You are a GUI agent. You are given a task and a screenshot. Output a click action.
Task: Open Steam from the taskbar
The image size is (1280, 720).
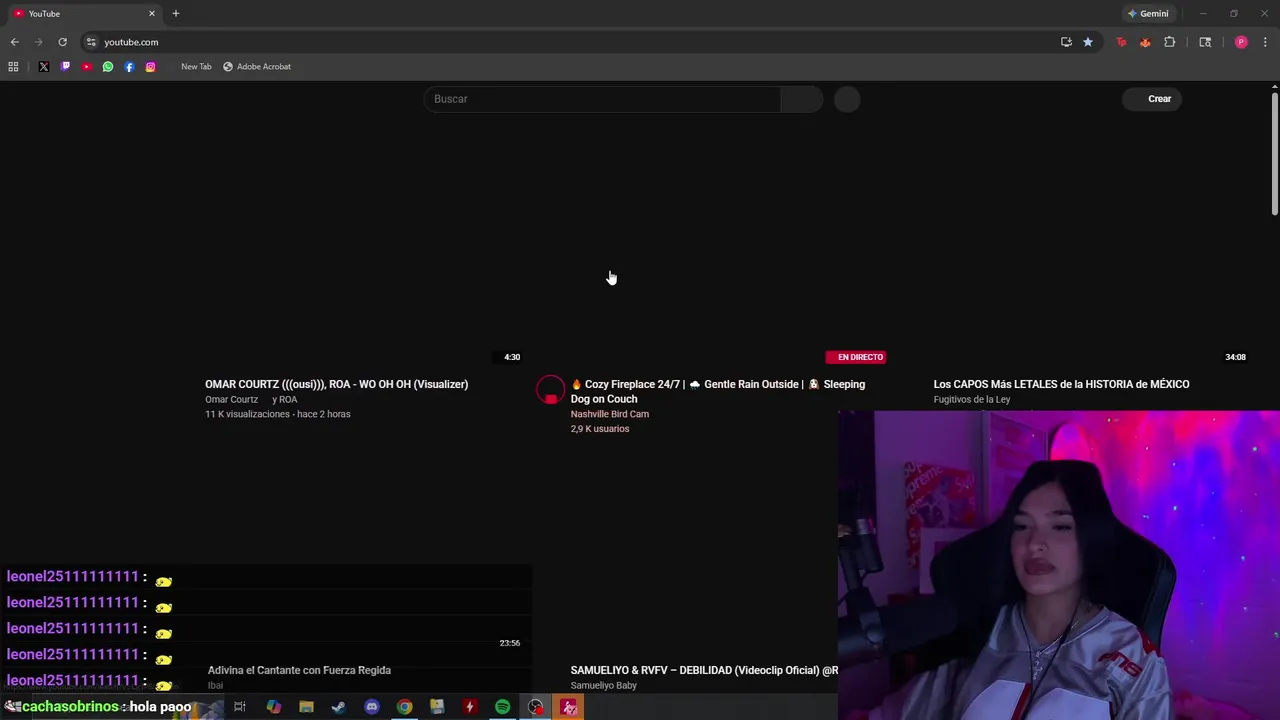point(339,707)
